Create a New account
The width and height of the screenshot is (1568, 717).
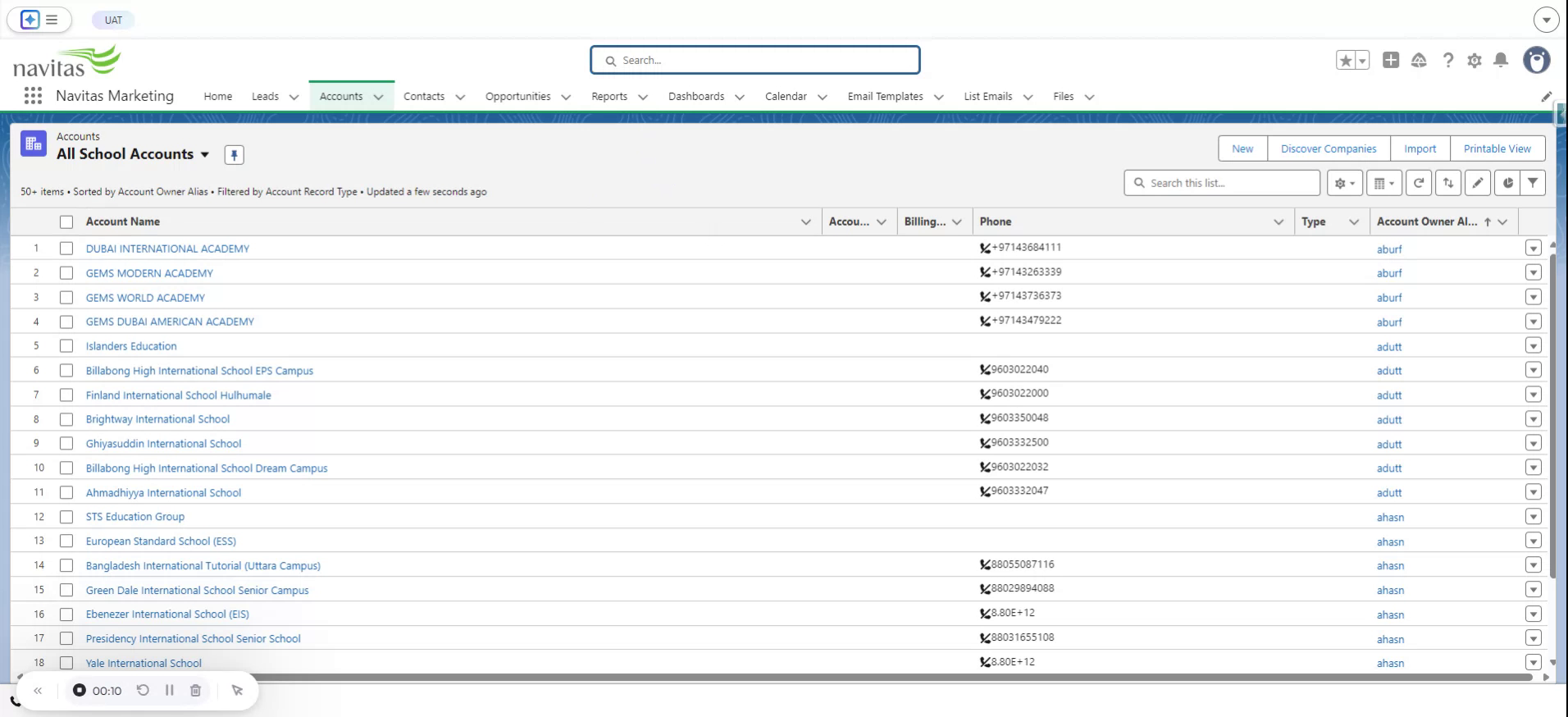click(1242, 148)
